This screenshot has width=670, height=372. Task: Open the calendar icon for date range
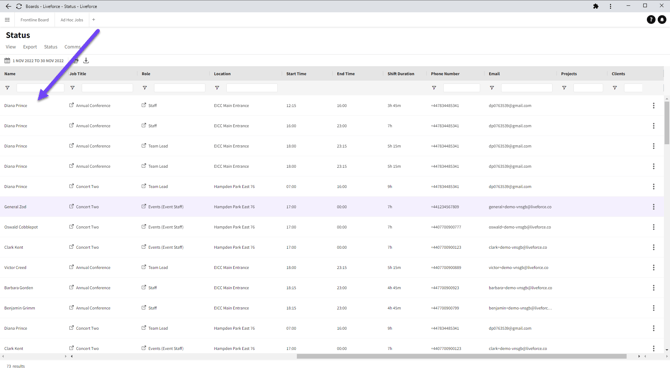click(7, 61)
